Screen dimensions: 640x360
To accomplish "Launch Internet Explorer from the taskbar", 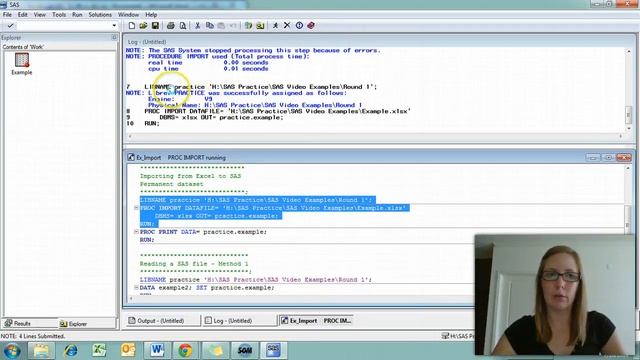I will click(x=70, y=350).
